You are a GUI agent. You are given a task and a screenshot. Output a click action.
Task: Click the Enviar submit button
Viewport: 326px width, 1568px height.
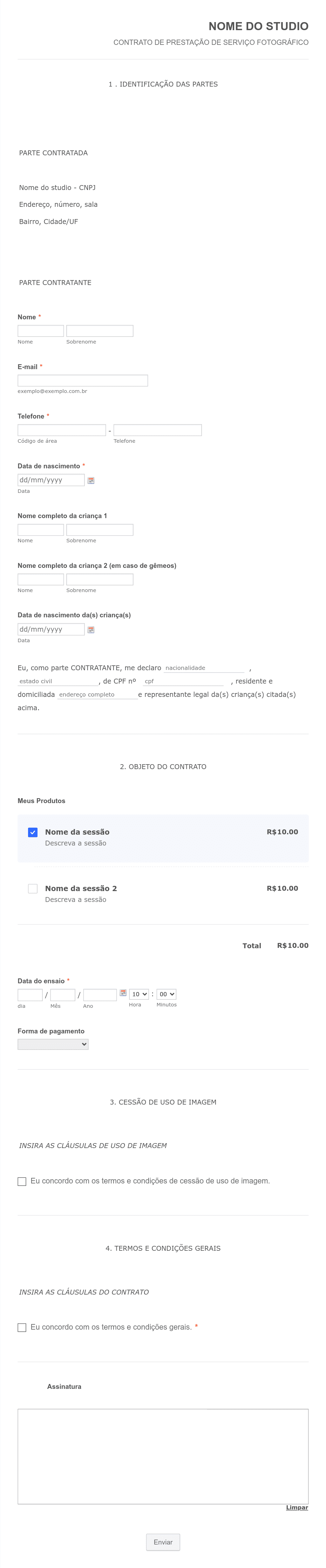point(163,1542)
